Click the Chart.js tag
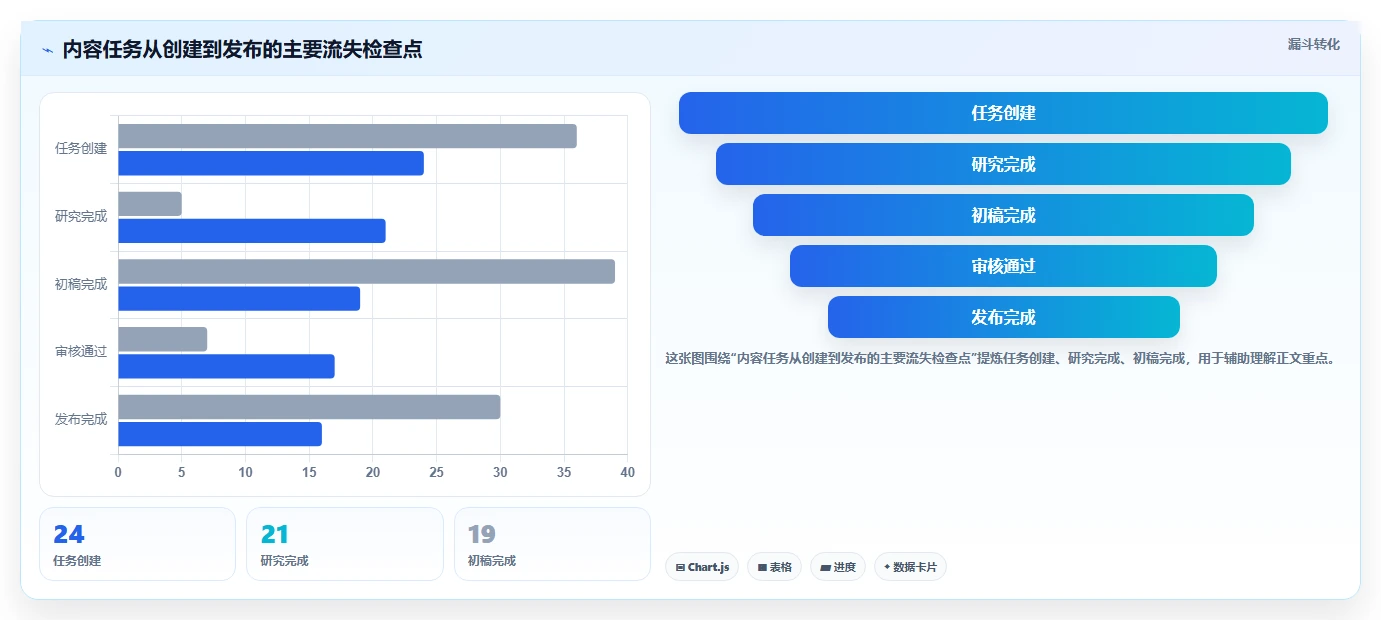 pyautogui.click(x=702, y=567)
